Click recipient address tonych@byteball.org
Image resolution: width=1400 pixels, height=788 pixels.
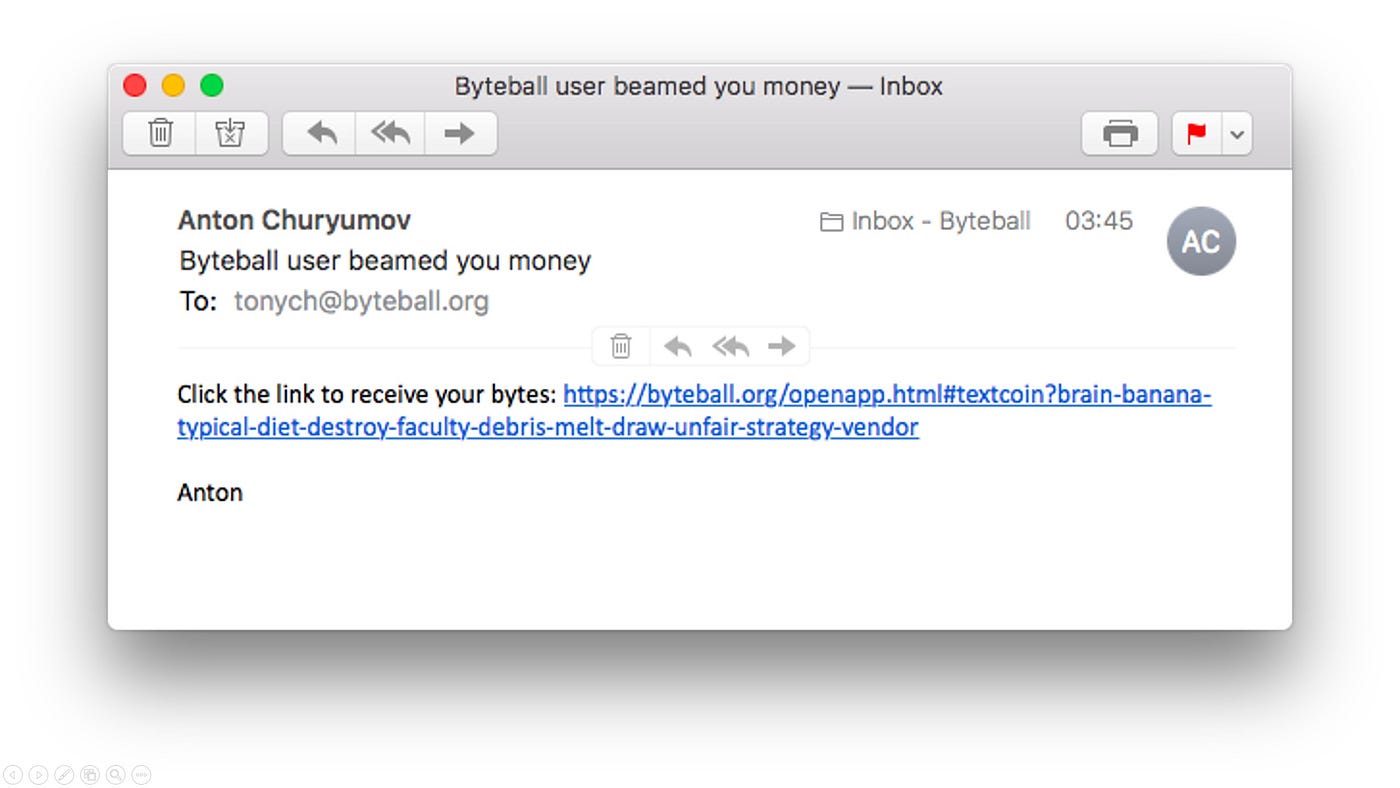[x=361, y=301]
